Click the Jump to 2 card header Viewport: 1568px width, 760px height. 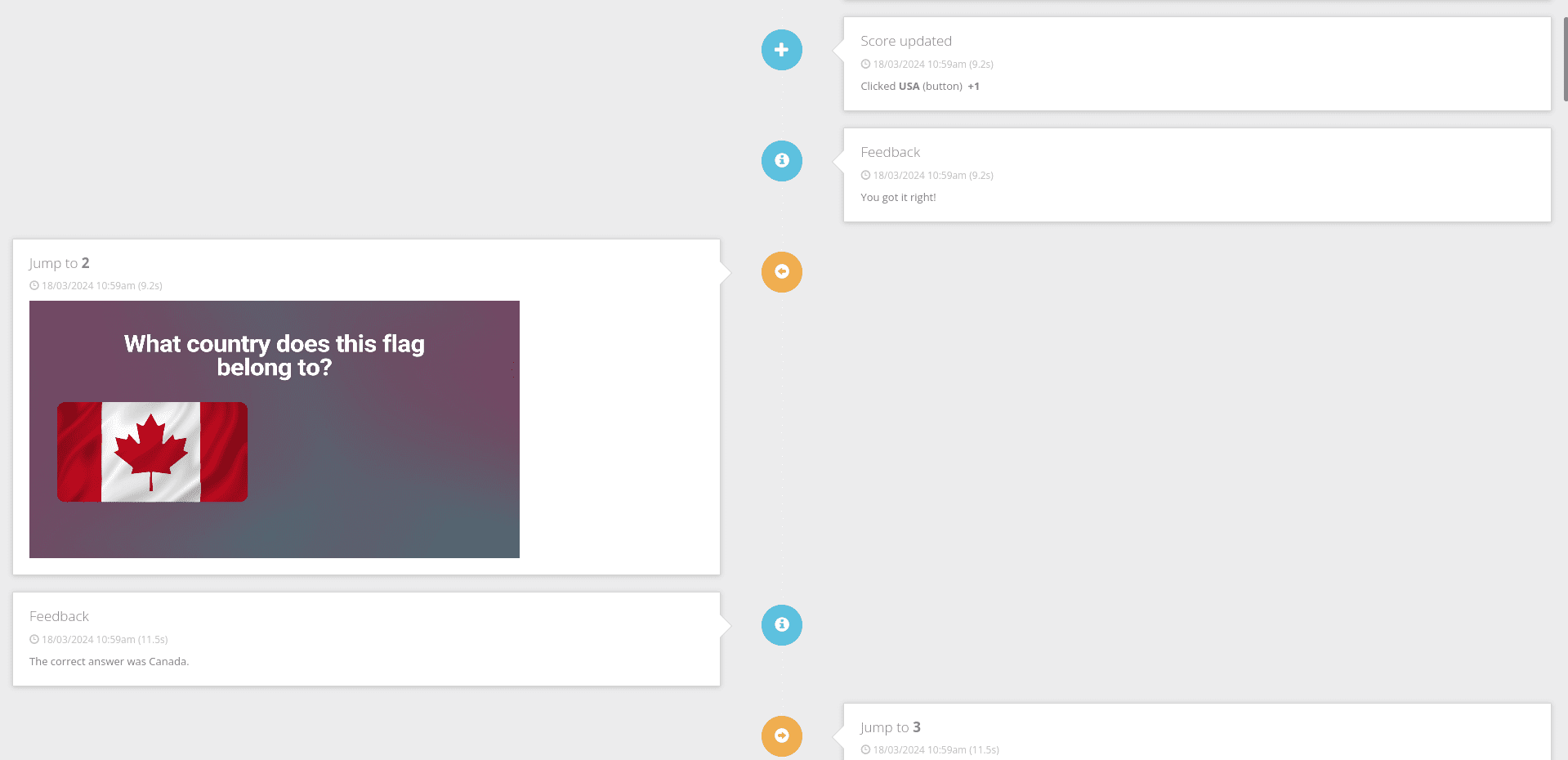tap(59, 262)
